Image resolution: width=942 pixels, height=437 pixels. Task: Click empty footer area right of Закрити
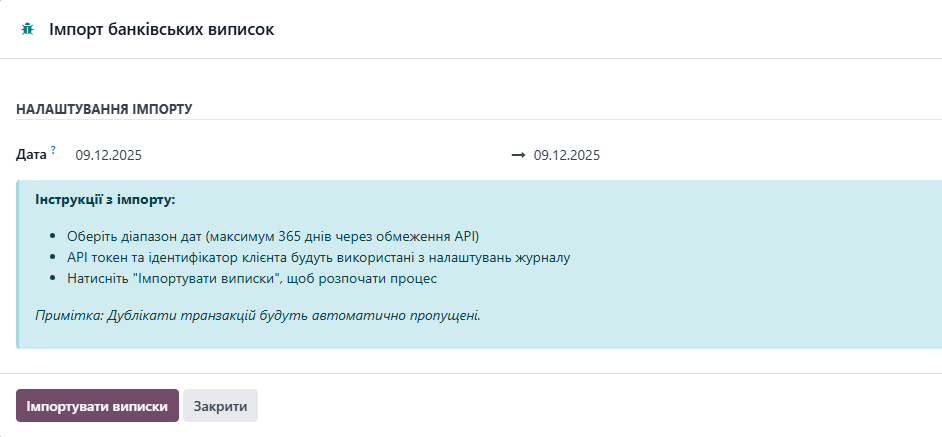click(x=600, y=406)
